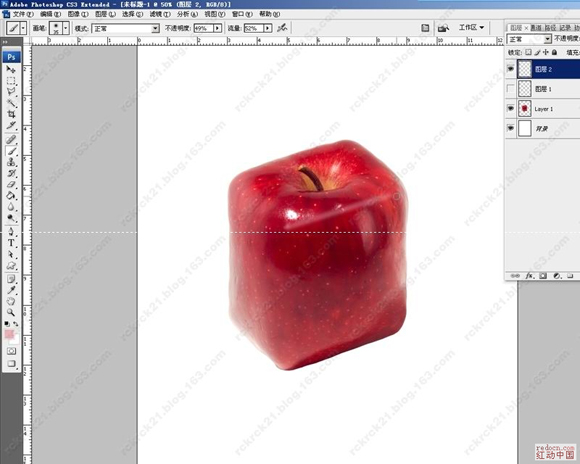Click the layer style fx button
This screenshot has height=464, width=580.
(530, 276)
